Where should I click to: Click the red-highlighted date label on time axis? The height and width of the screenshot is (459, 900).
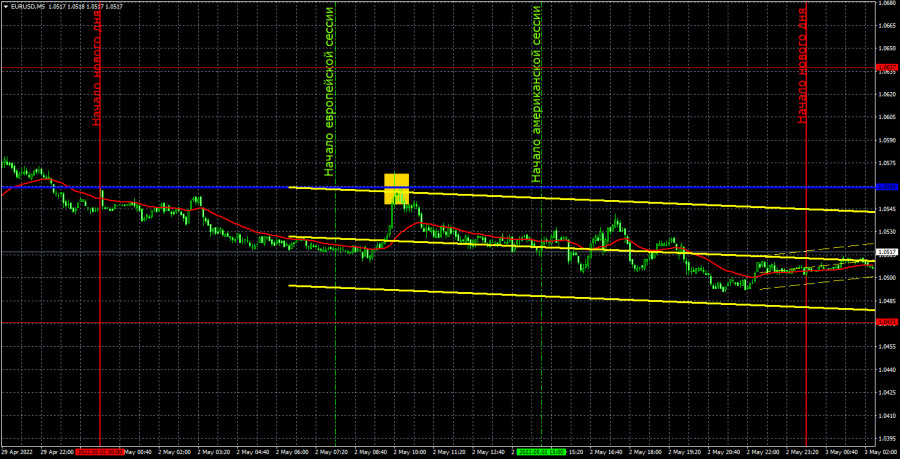100,452
